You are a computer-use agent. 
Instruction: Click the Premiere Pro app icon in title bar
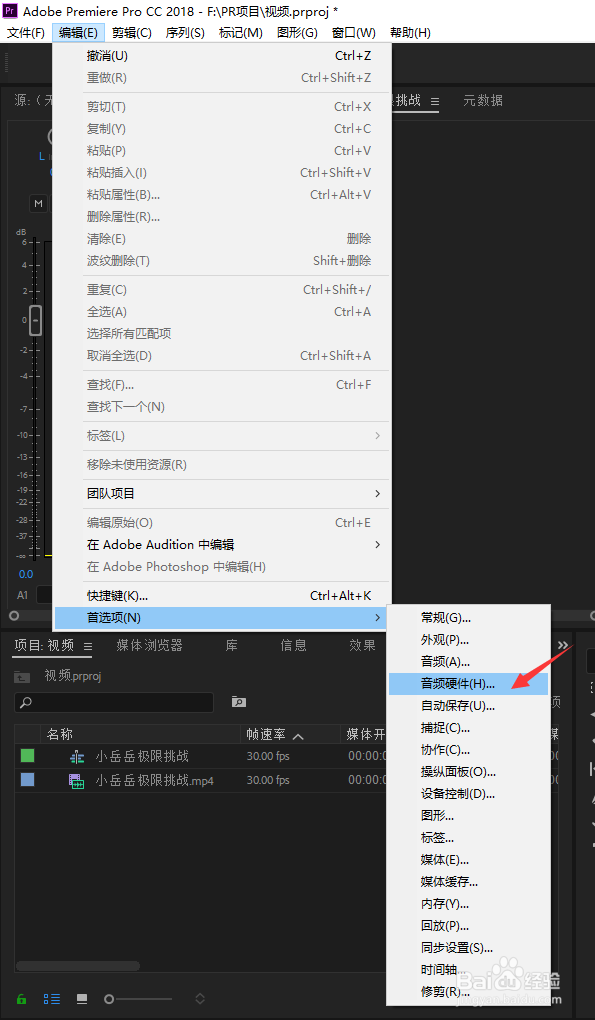point(11,10)
